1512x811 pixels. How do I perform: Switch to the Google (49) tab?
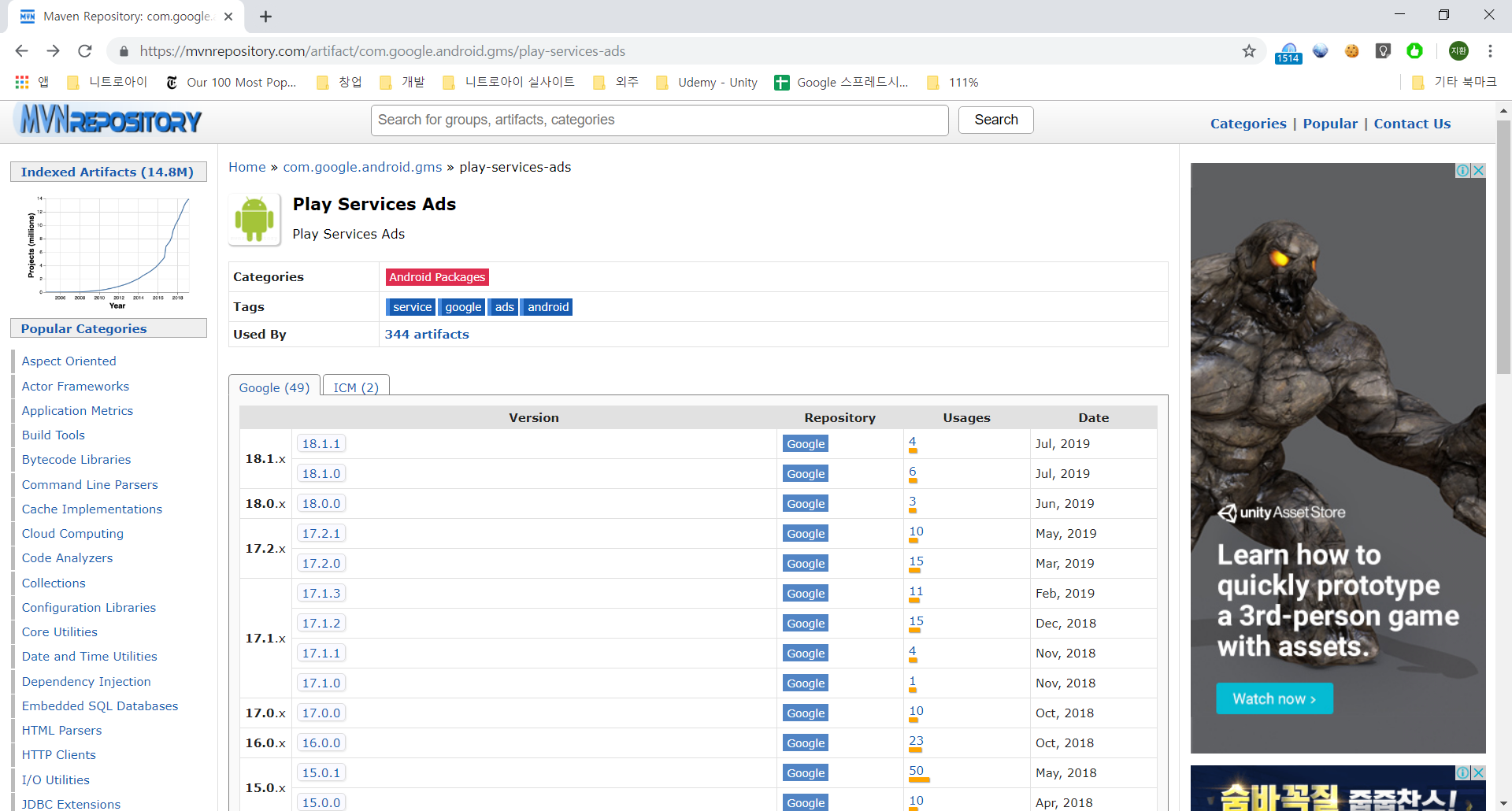point(274,387)
